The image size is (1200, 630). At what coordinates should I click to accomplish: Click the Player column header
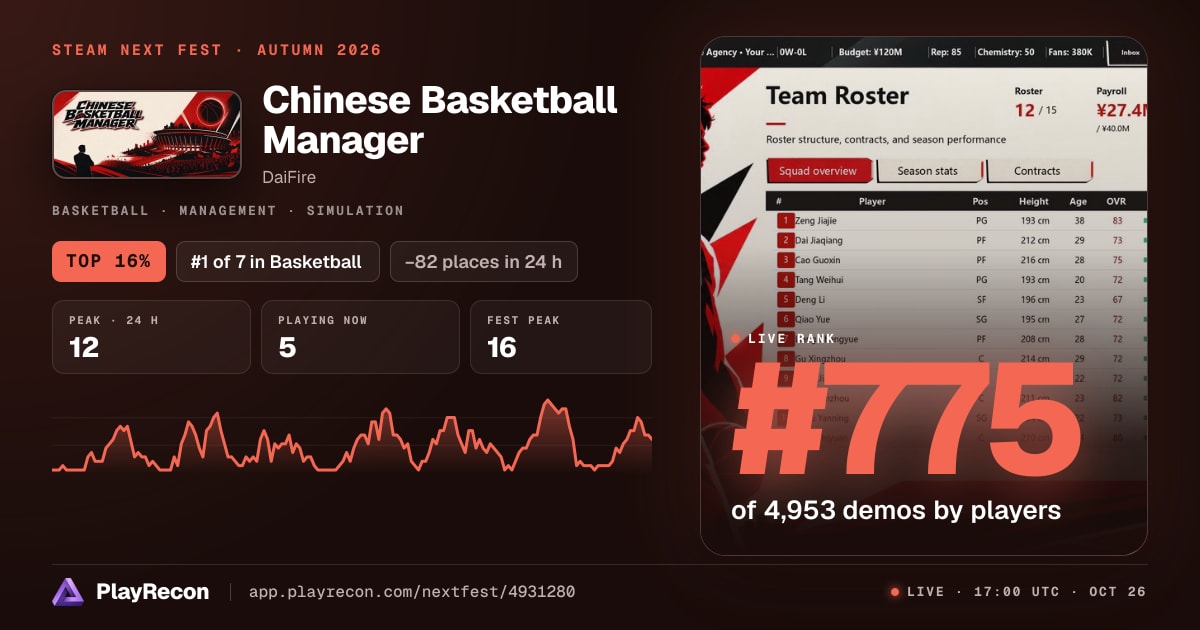pos(872,201)
